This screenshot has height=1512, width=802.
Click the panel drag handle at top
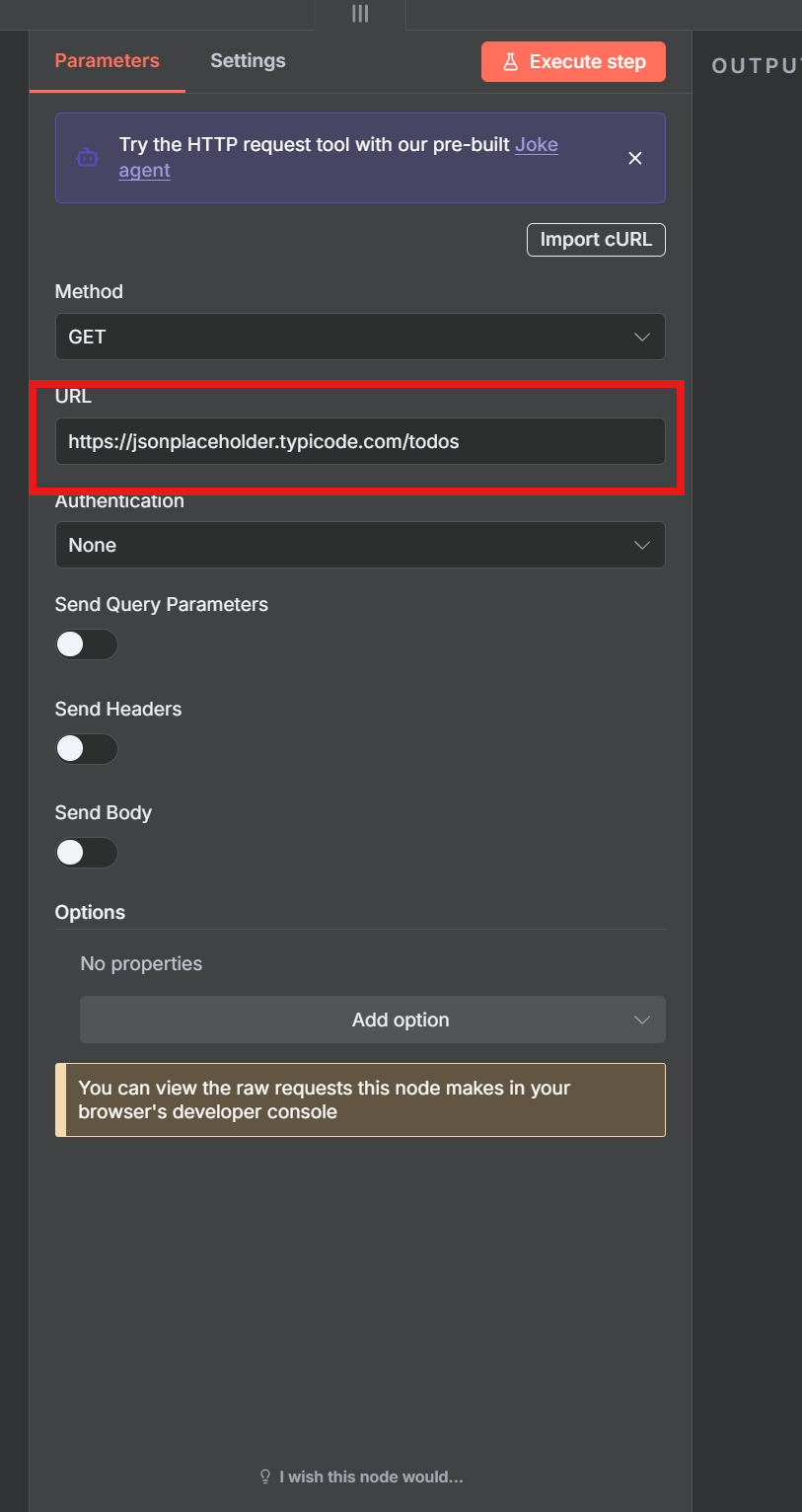click(x=359, y=14)
